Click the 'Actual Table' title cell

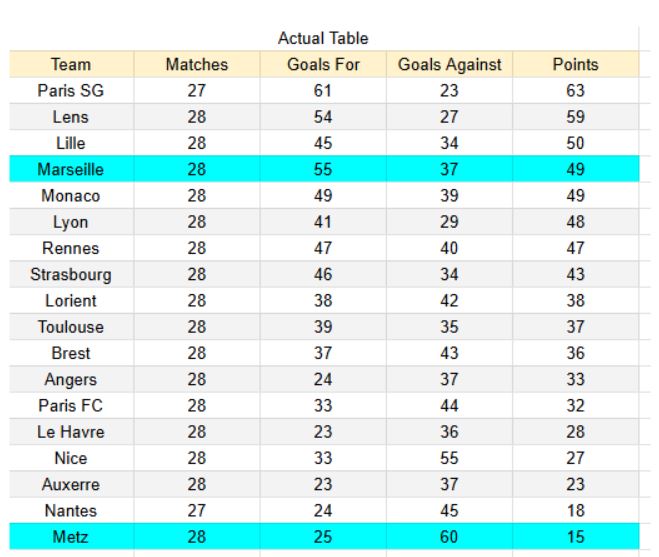click(322, 39)
